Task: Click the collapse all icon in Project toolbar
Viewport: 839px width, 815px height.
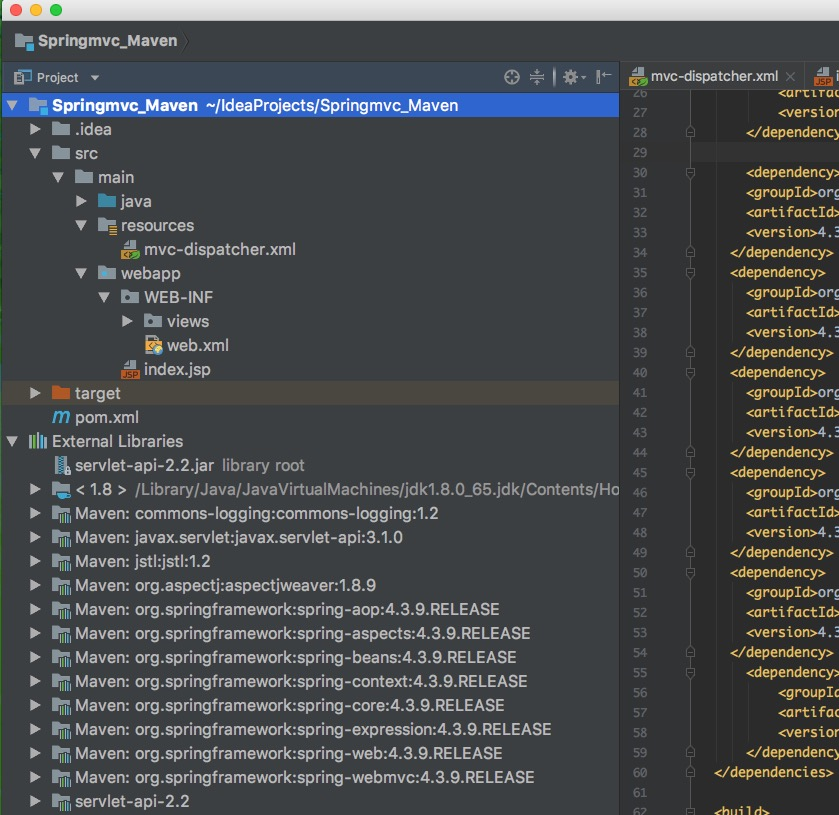Action: click(x=537, y=77)
